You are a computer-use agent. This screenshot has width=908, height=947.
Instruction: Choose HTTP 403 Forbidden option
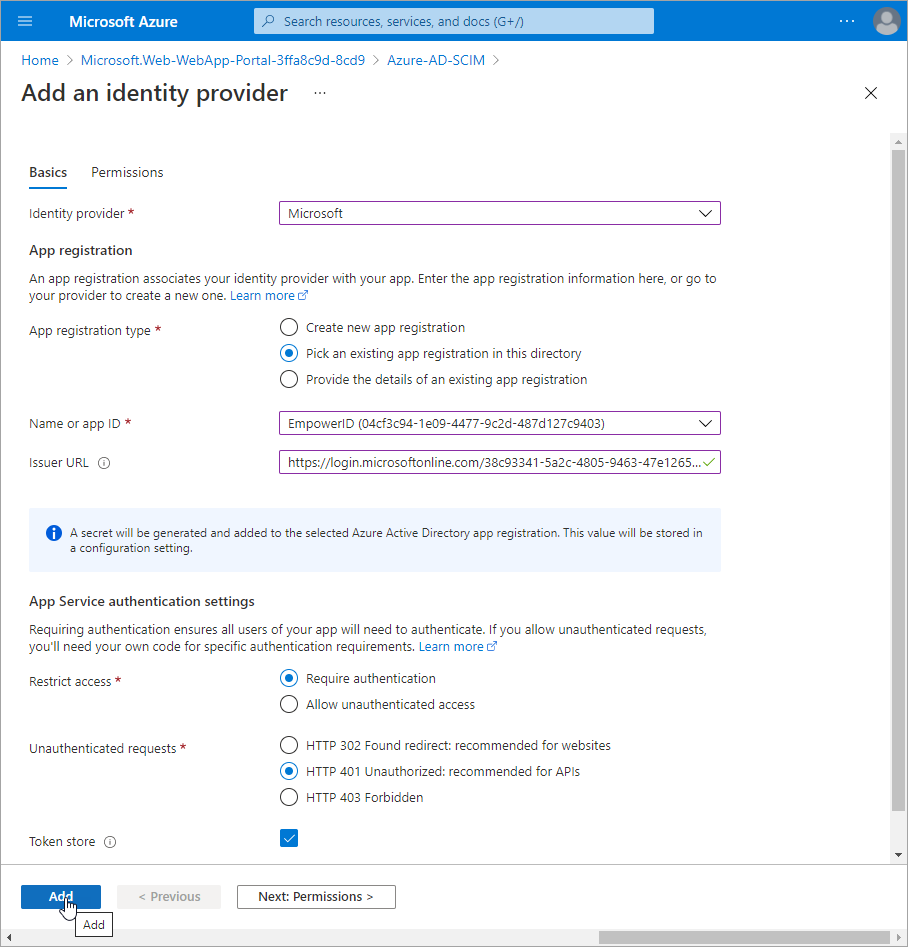point(289,797)
